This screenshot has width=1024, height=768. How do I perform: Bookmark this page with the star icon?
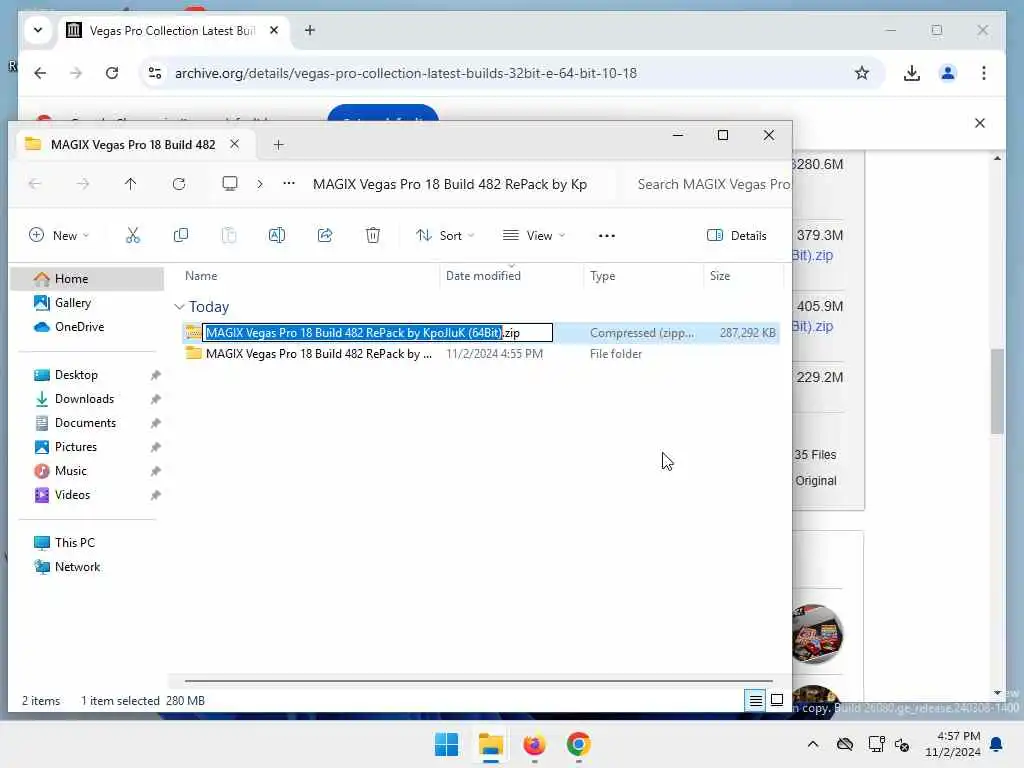coord(862,73)
